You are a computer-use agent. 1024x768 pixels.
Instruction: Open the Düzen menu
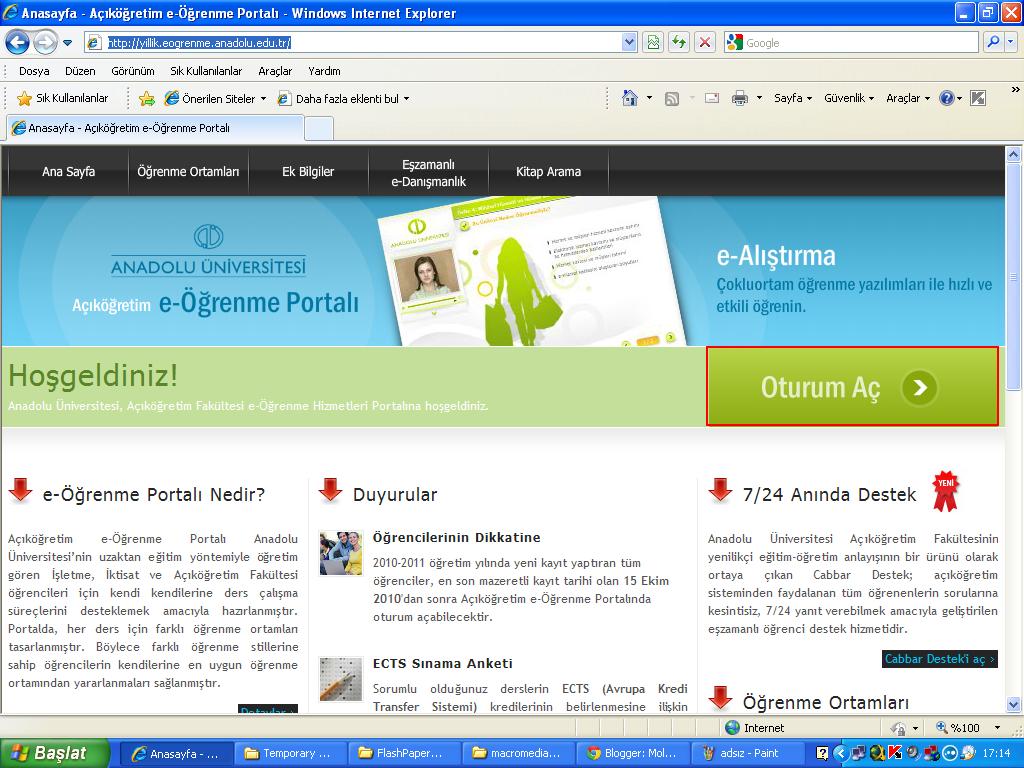pos(80,71)
